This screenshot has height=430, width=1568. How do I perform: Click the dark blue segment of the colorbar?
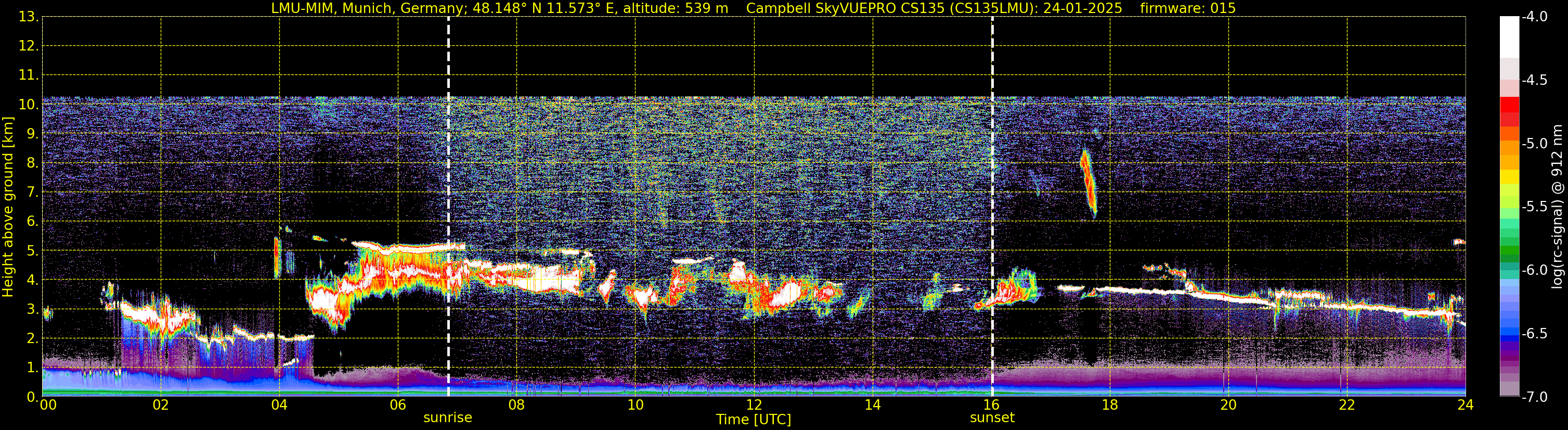click(x=1509, y=339)
